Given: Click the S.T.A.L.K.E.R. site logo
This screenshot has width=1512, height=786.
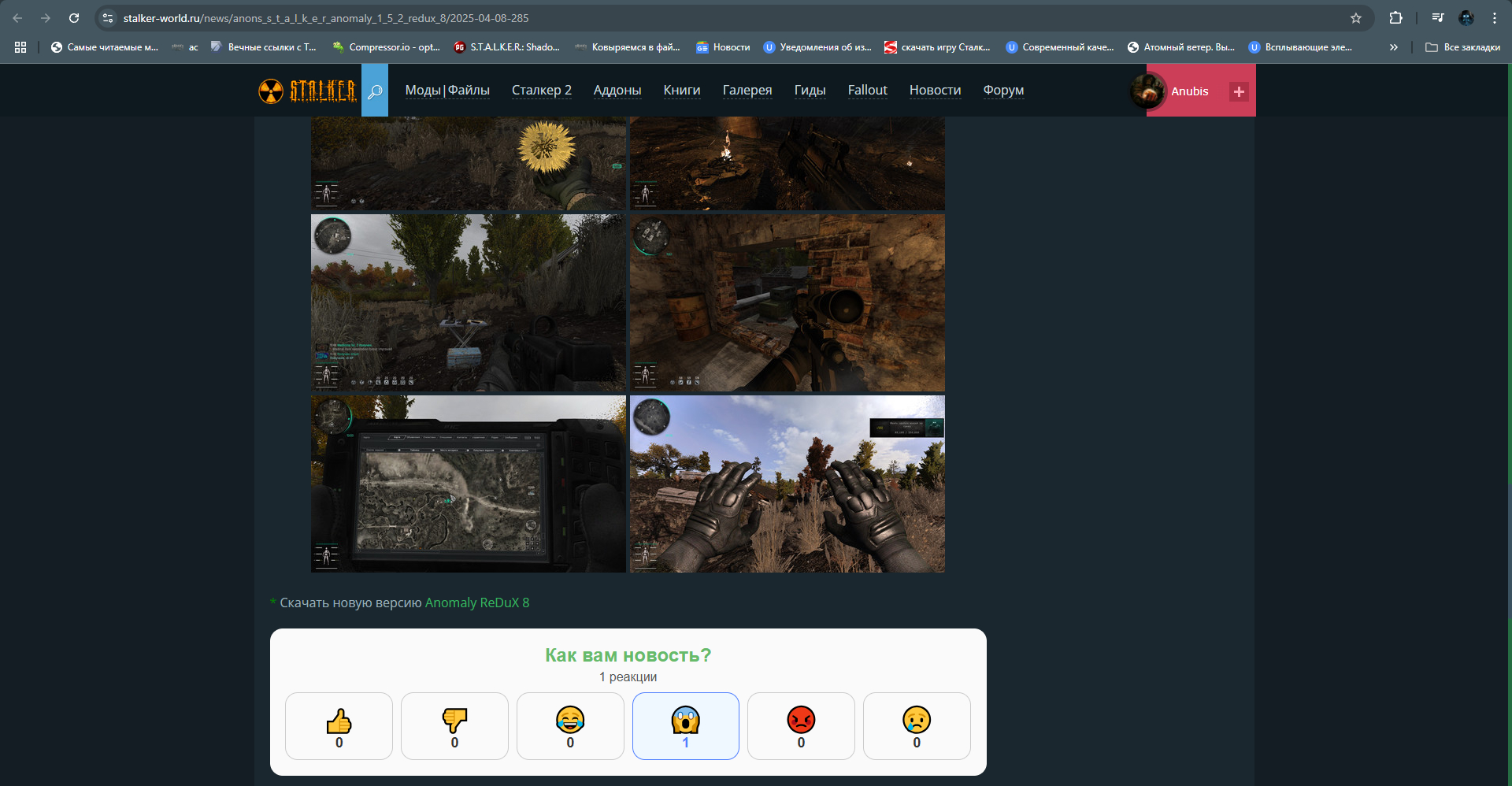Looking at the screenshot, I should pyautogui.click(x=308, y=91).
